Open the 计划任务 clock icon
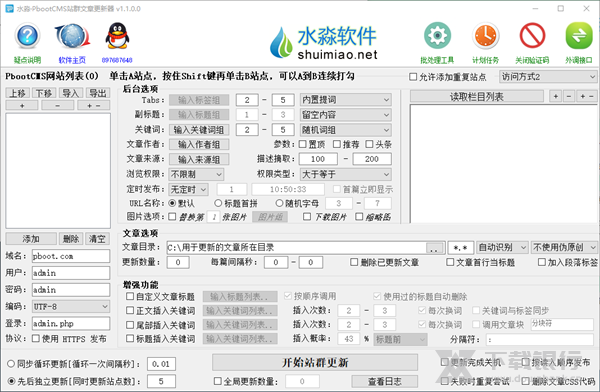600x392 pixels. 485,36
